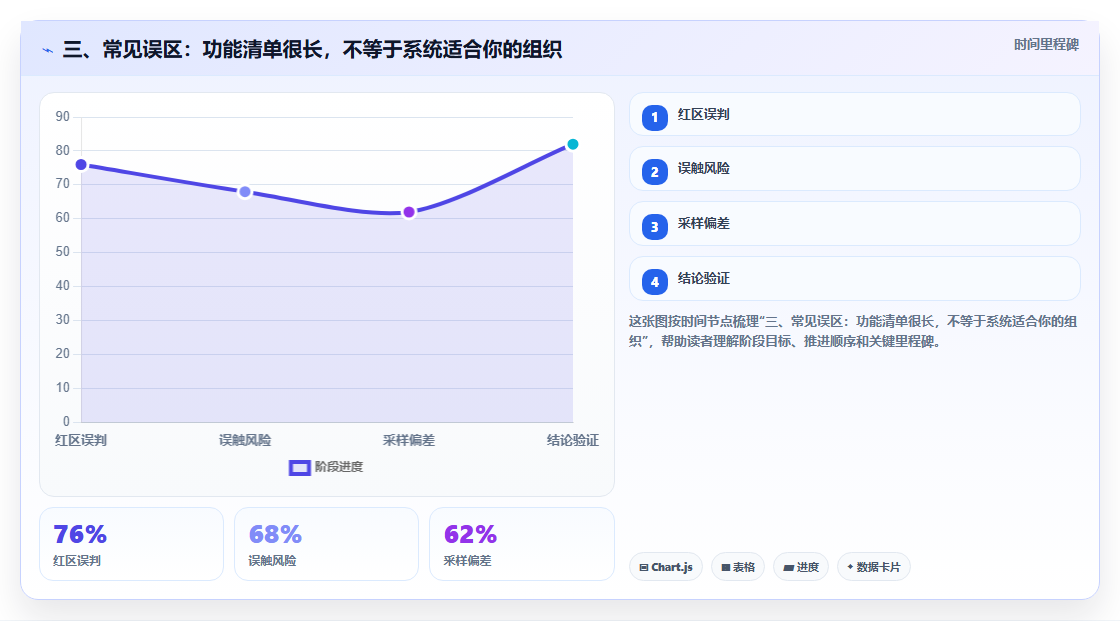
Task: Click the blue lightning icon beside the title
Action: click(48, 50)
